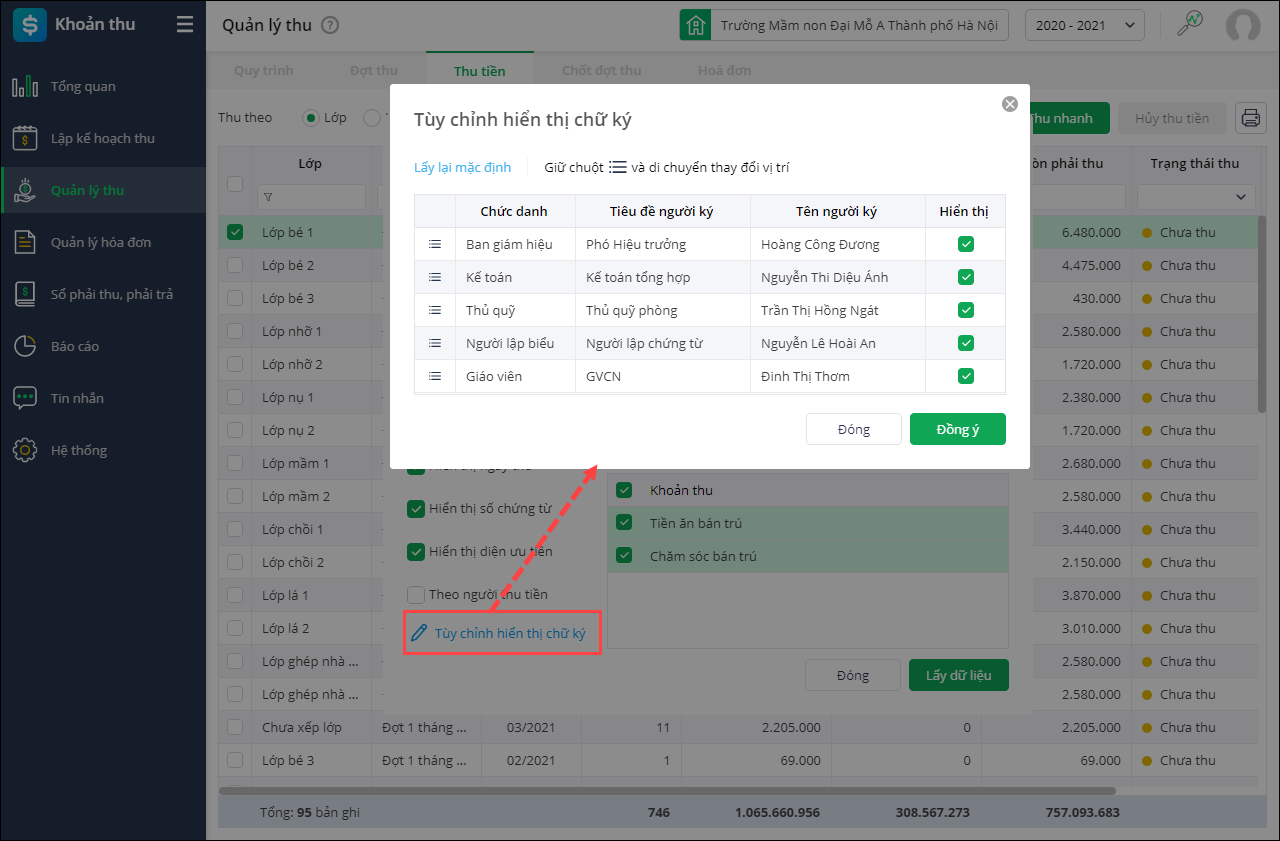Open Hệ thống gear icon
Viewport: 1280px width, 841px height.
pyautogui.click(x=25, y=451)
